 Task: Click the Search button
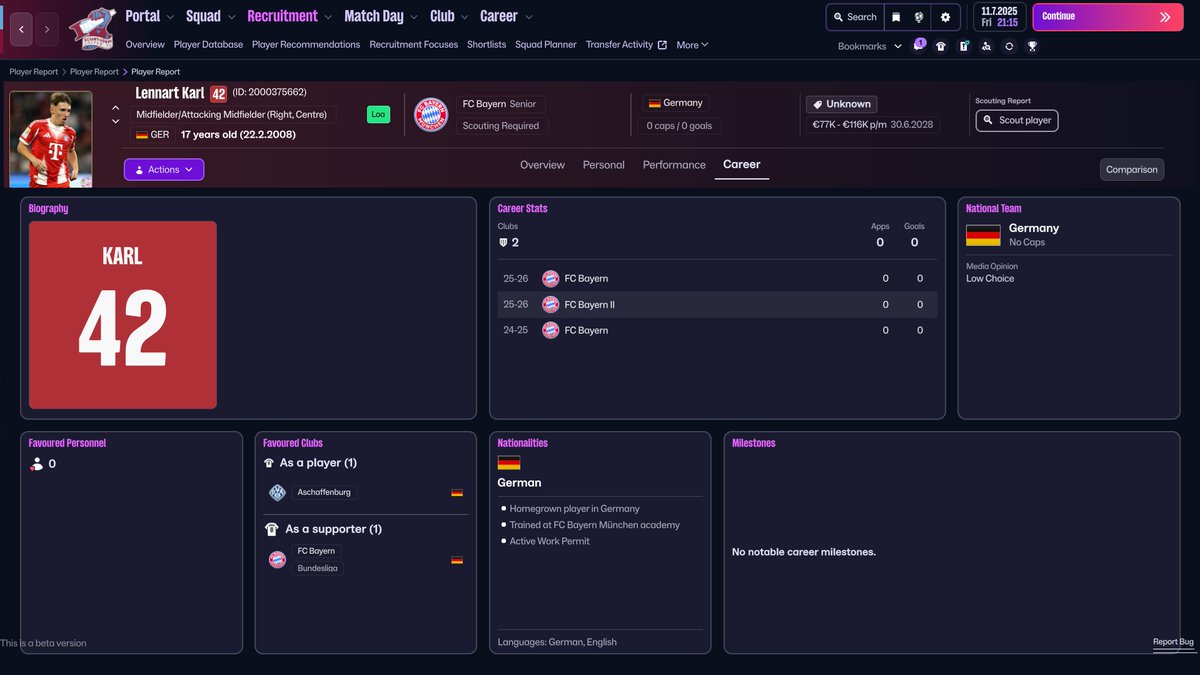click(854, 17)
